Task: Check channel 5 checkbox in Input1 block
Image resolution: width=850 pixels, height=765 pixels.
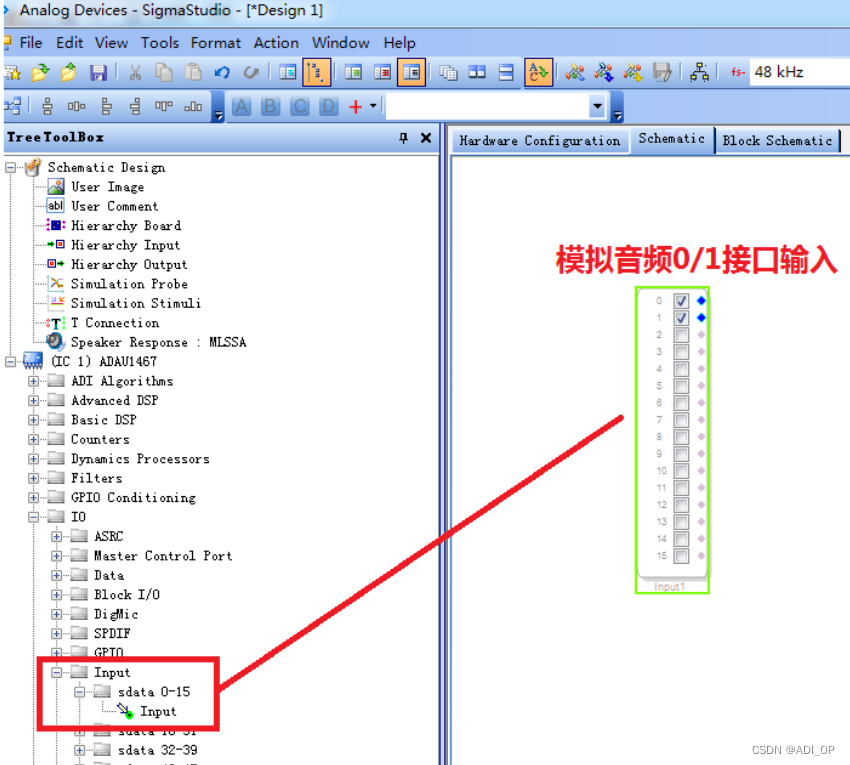Action: point(681,385)
